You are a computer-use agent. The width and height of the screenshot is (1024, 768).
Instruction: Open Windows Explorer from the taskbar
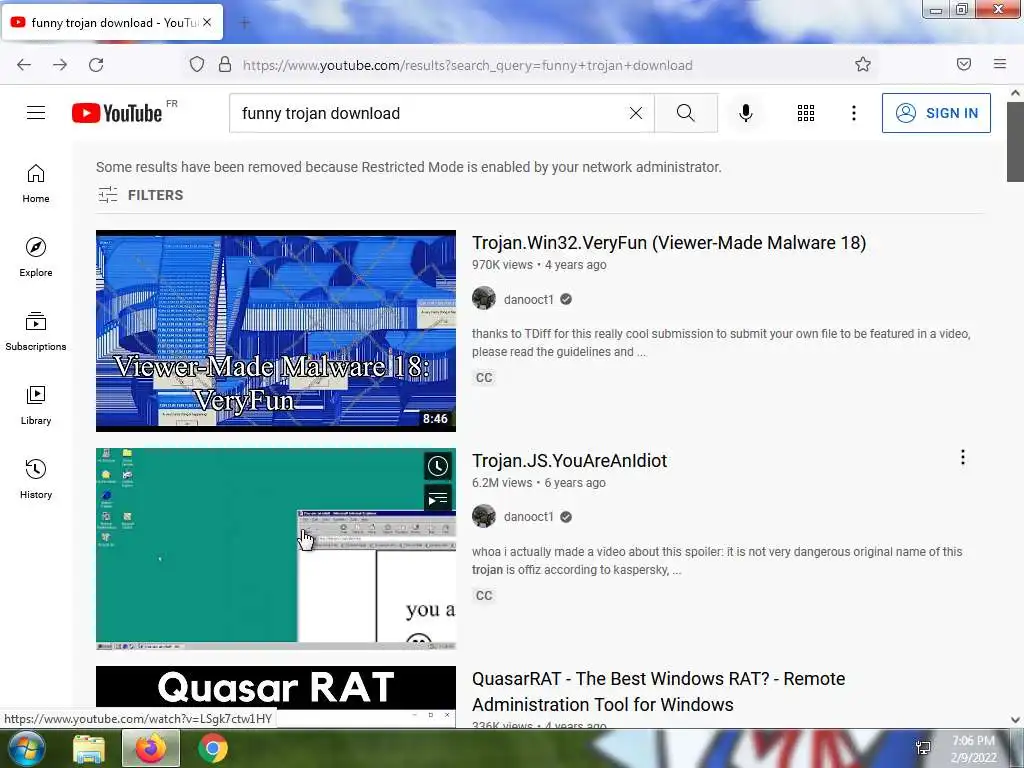pyautogui.click(x=89, y=749)
